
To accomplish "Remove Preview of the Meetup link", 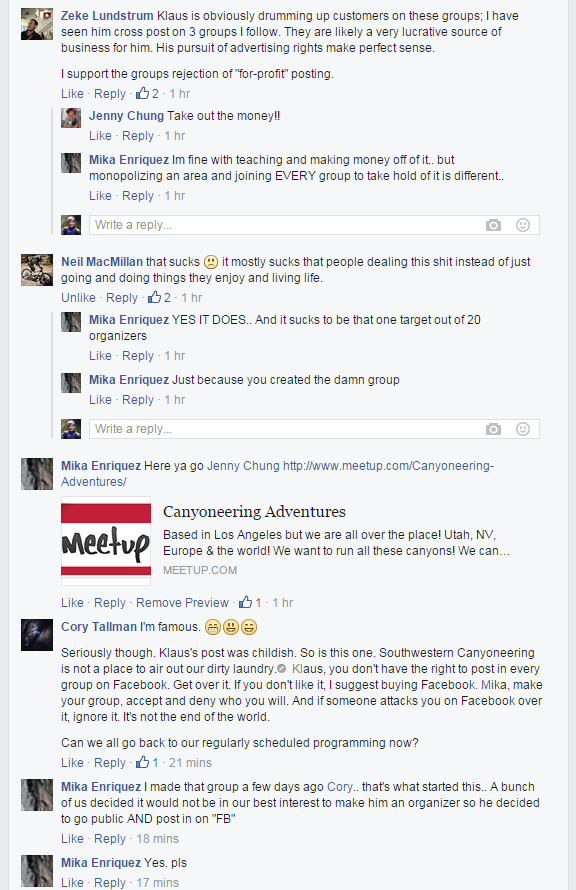I will 182,602.
